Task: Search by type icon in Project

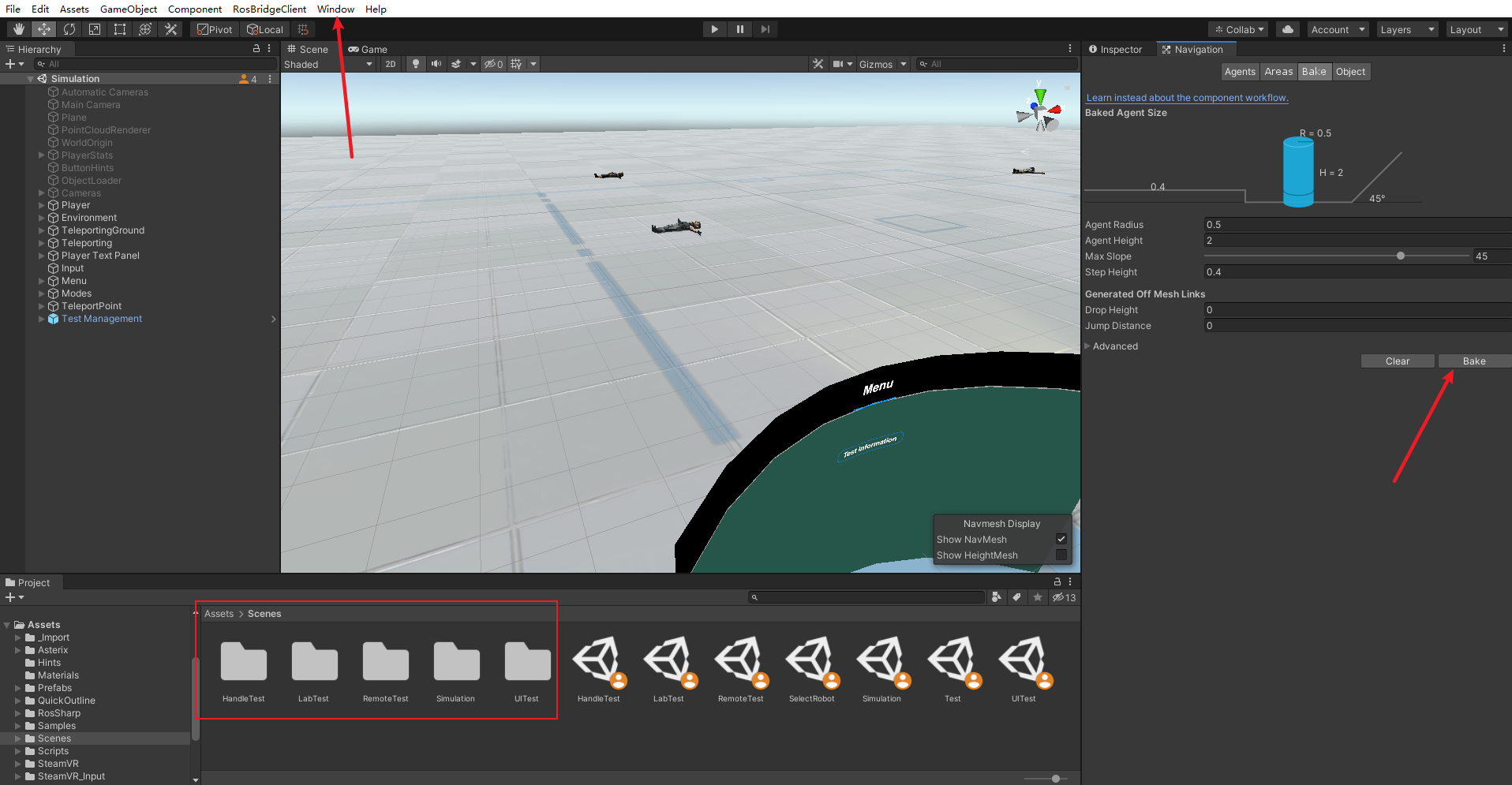Action: click(997, 597)
